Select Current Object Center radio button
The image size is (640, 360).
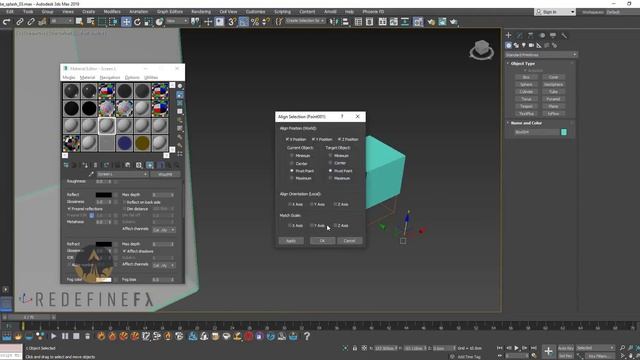pyautogui.click(x=291, y=163)
